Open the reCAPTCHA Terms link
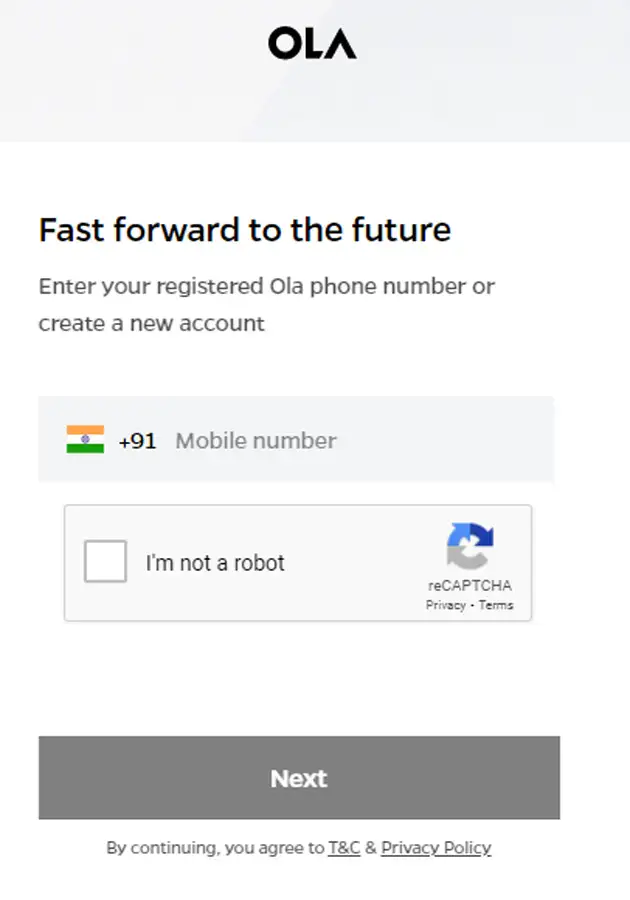Screen dimensions: 630x900 tap(496, 605)
